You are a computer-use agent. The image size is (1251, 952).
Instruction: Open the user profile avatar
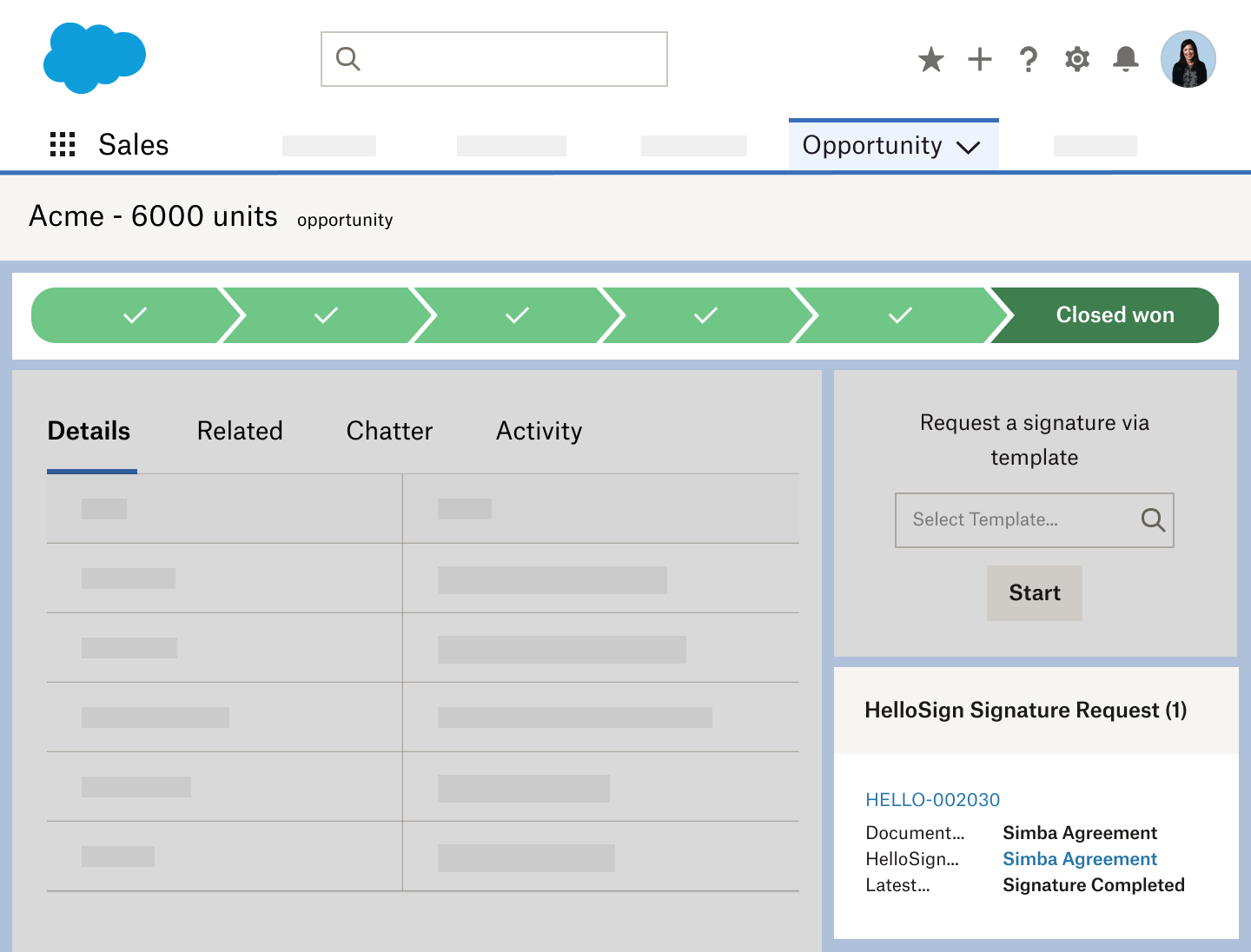point(1188,59)
